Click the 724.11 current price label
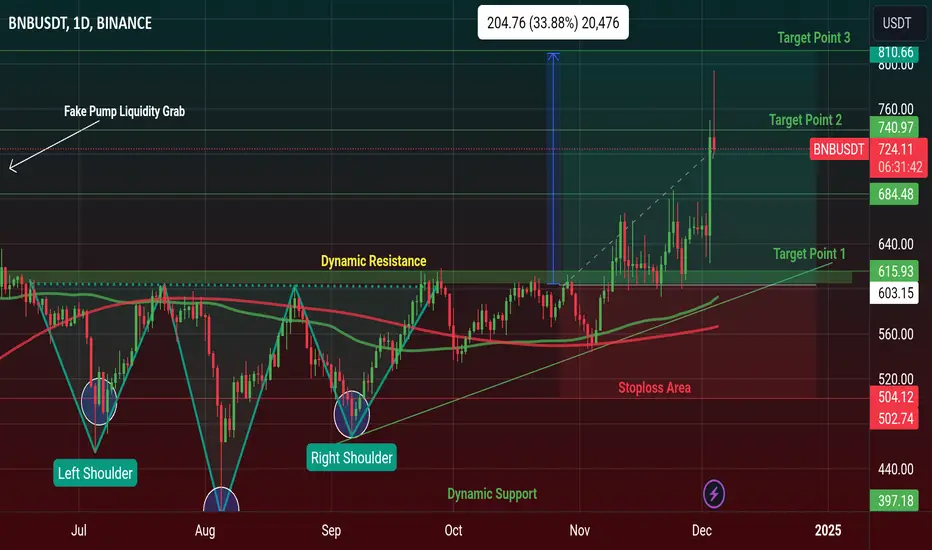Image resolution: width=932 pixels, height=550 pixels. point(895,149)
